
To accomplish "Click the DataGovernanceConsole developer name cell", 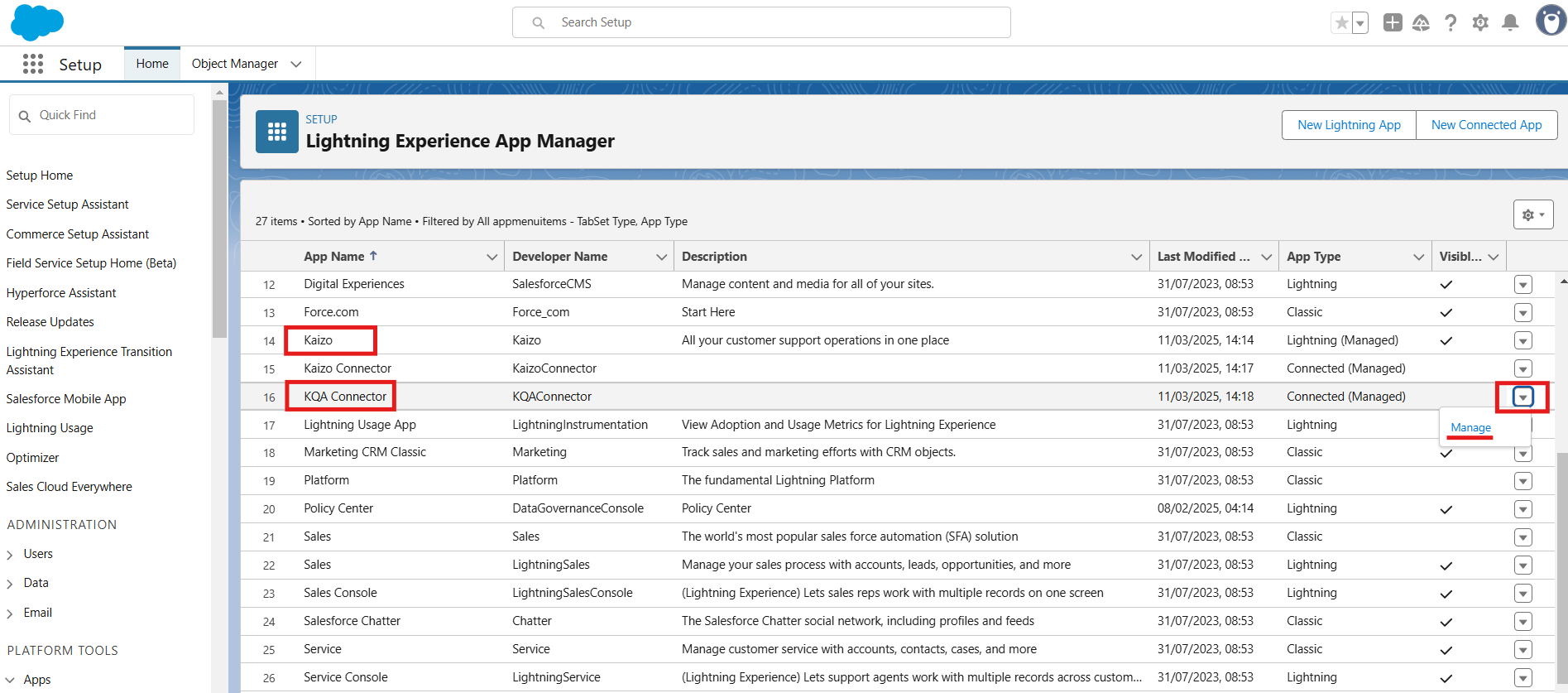I will point(578,508).
